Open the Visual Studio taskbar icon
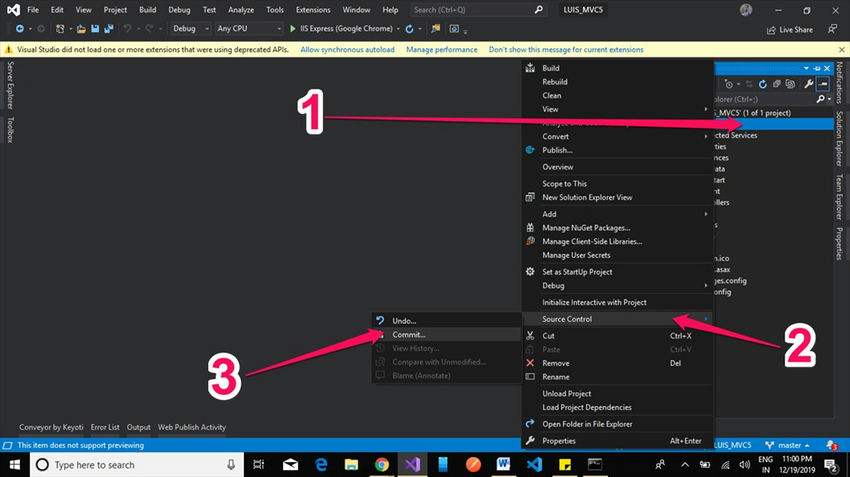 tap(412, 465)
